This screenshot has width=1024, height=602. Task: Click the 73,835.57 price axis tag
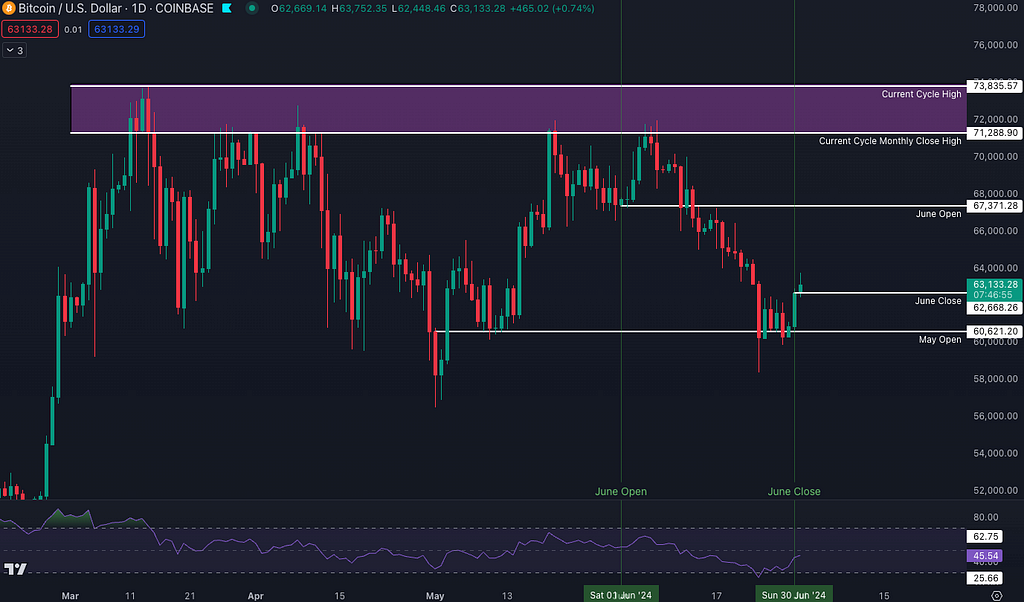[995, 86]
